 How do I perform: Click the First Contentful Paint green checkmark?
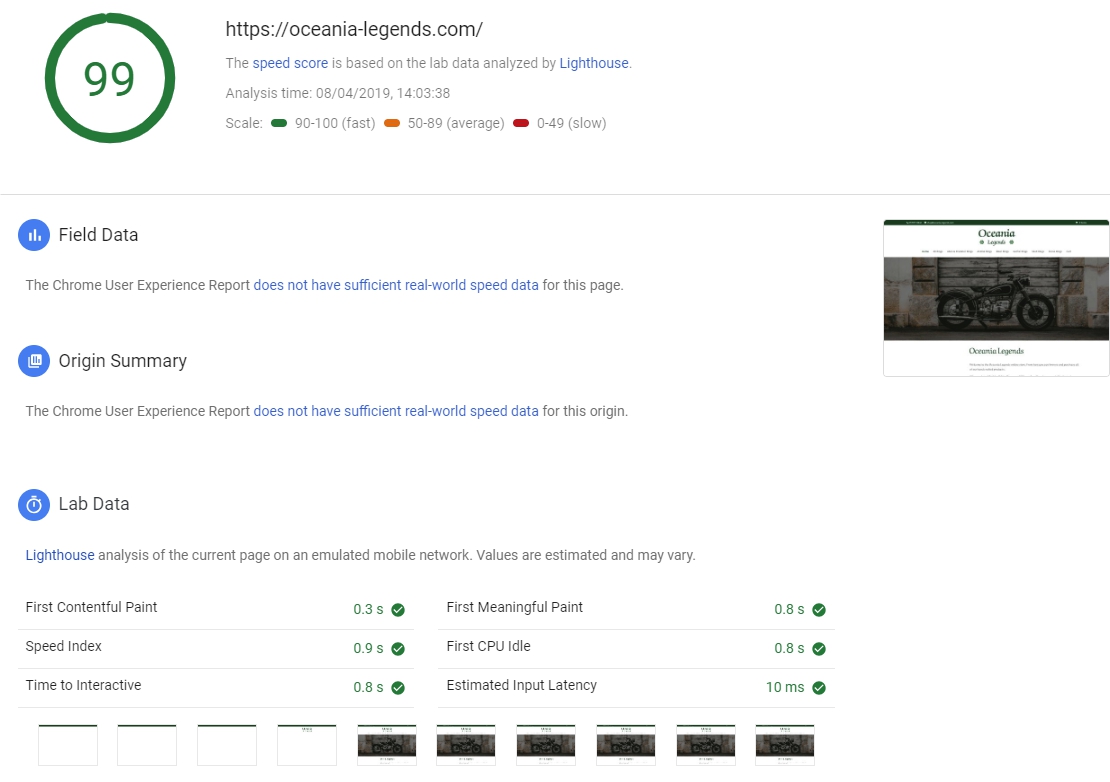[398, 610]
